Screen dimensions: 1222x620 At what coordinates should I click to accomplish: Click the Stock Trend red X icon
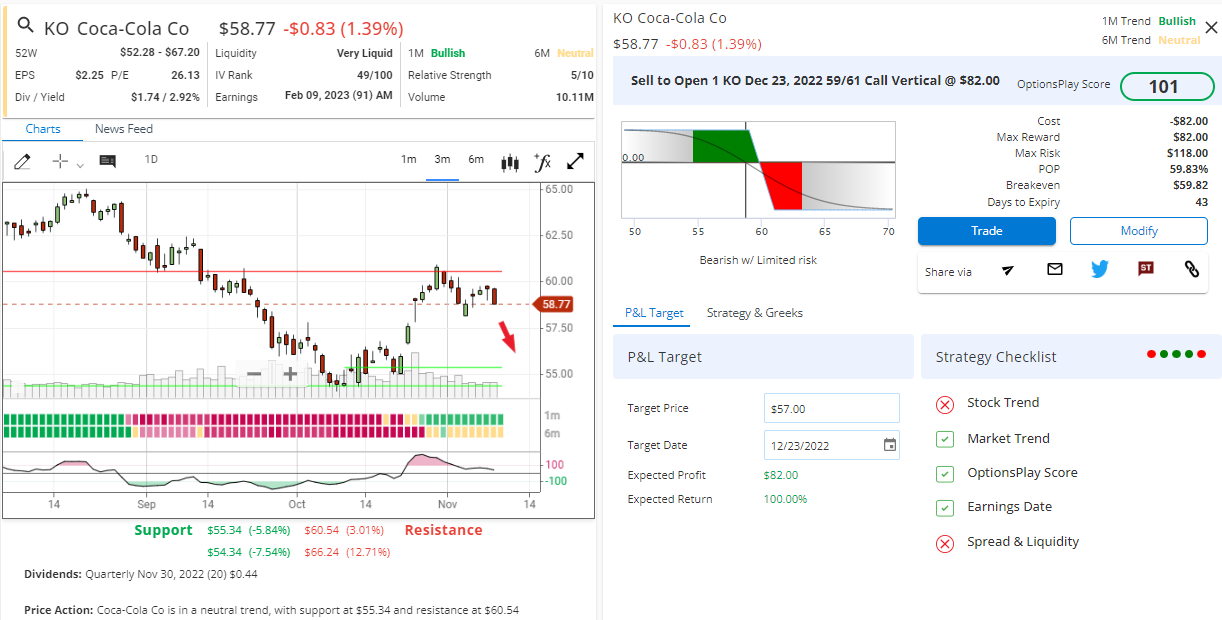[944, 404]
